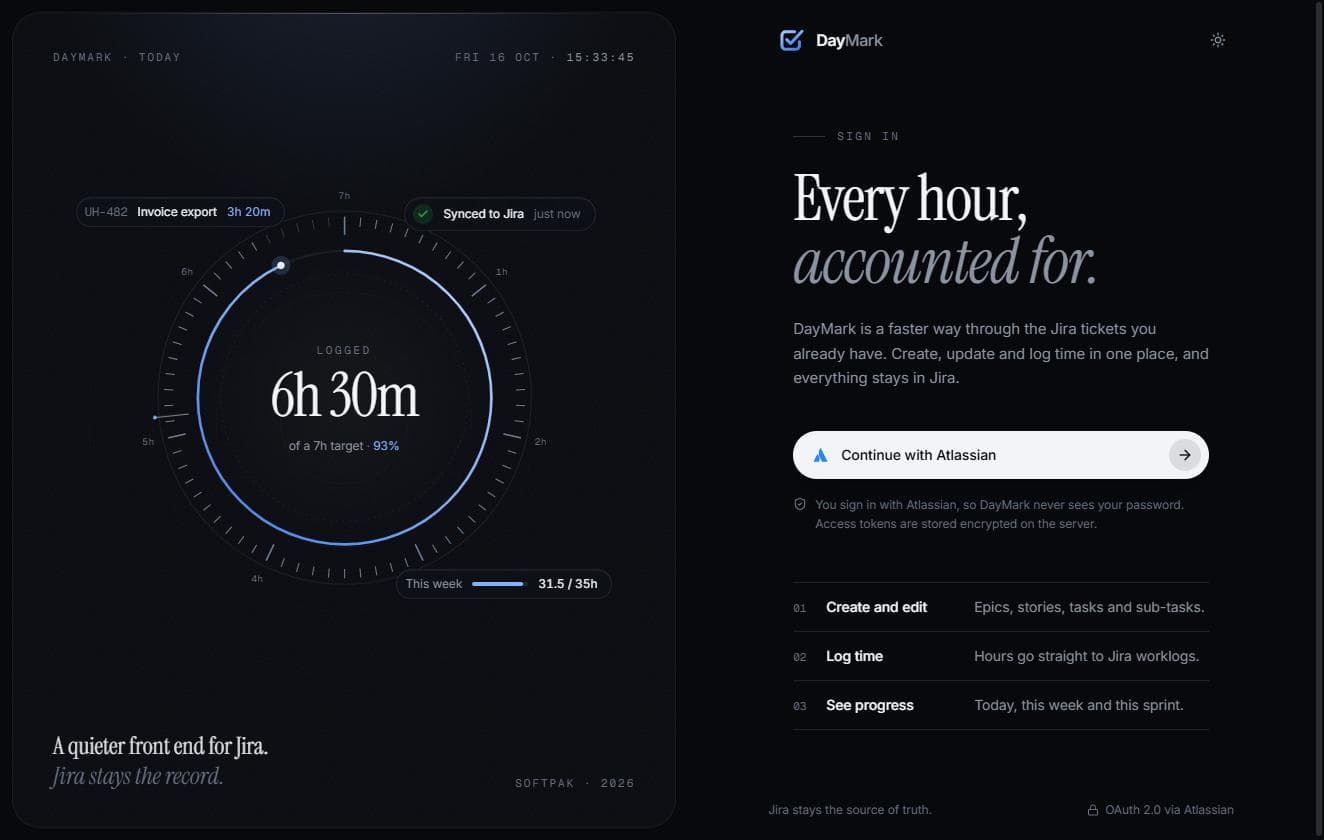1324x840 pixels.
Task: Click the Synced to Jira status chip
Action: coord(500,214)
